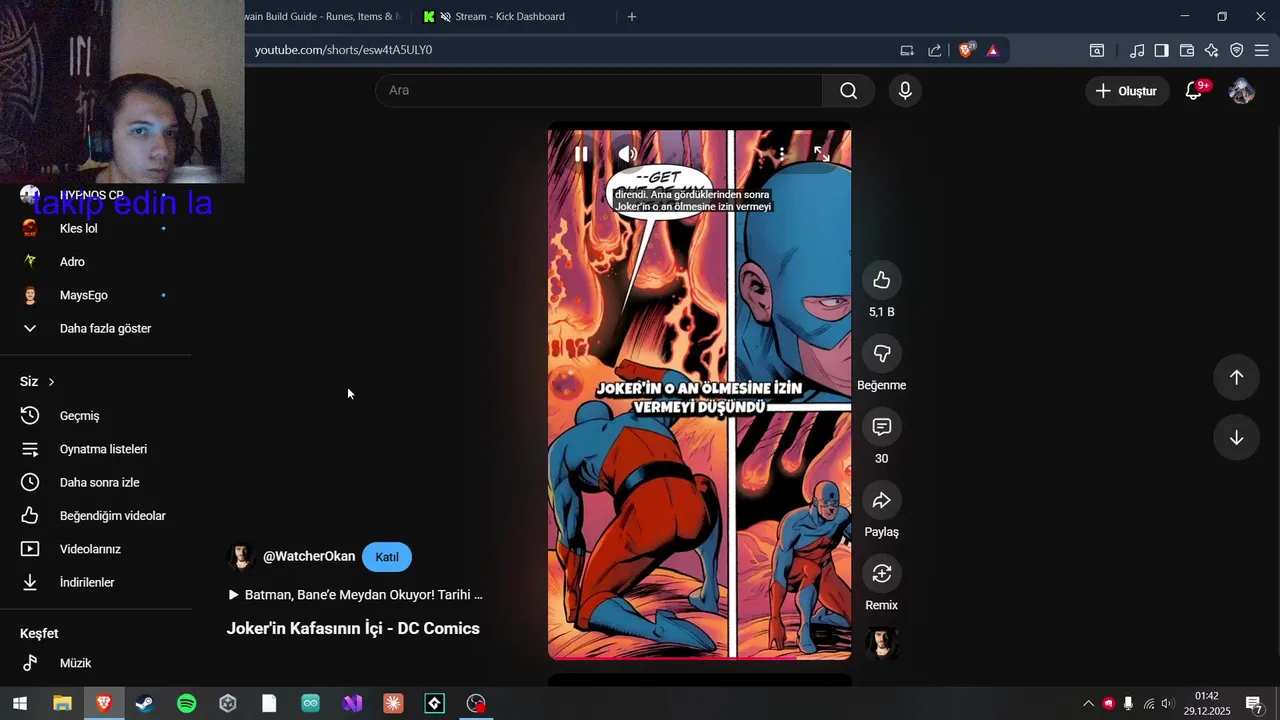Mute the Shorts video volume
Image resolution: width=1280 pixels, height=720 pixels.
tap(628, 154)
